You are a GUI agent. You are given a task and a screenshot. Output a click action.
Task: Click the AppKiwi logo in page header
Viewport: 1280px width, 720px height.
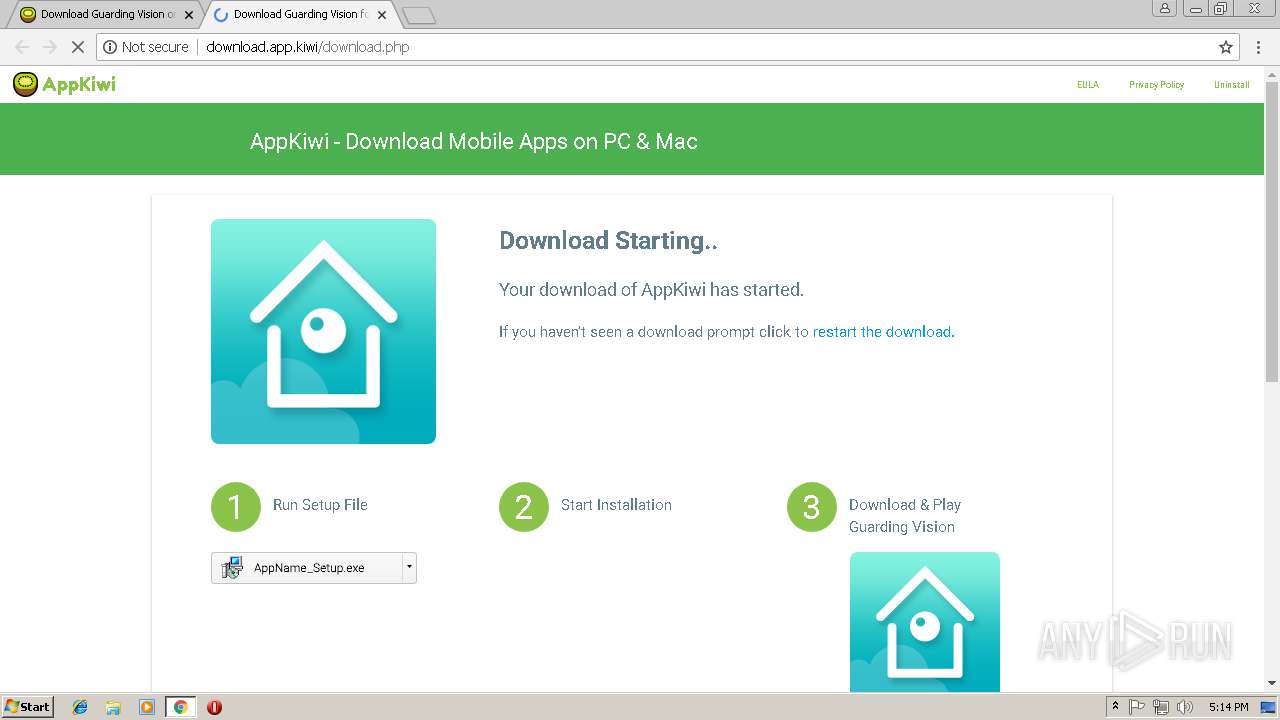(64, 85)
